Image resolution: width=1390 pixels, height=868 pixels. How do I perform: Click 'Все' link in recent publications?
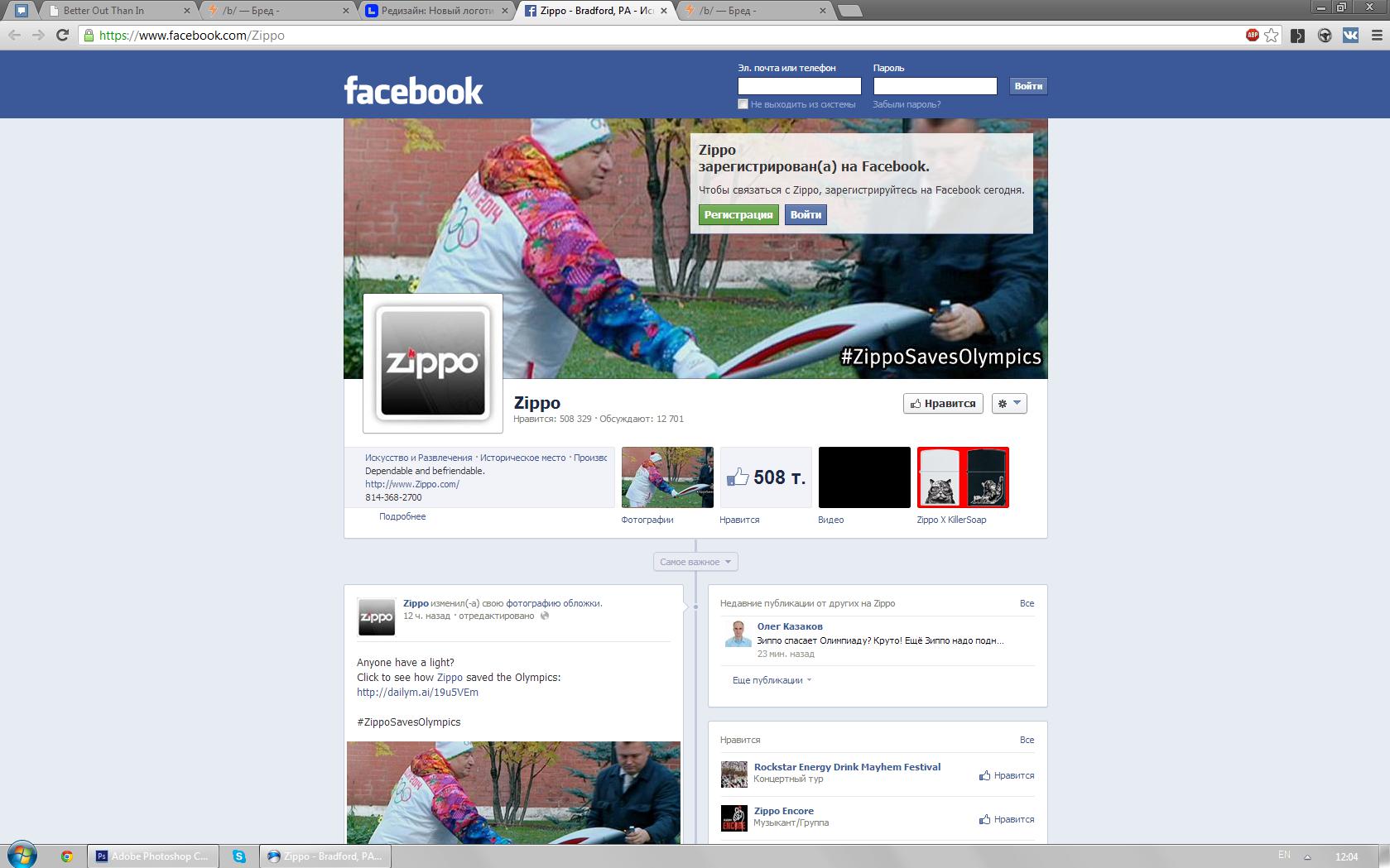[x=1027, y=603]
